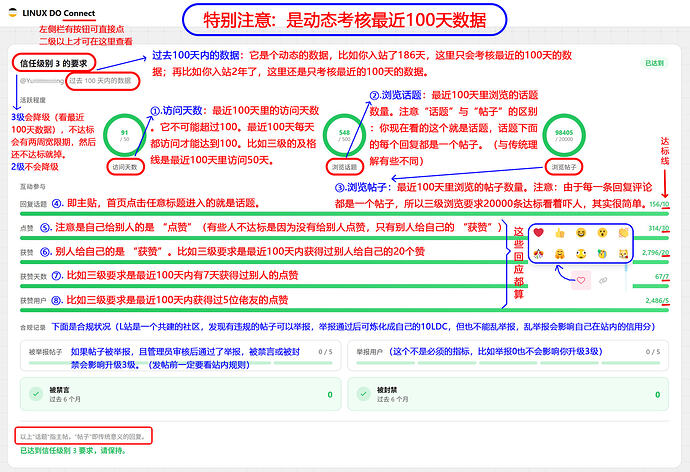Viewport: 690px width, 472px height.
Task: Click the 91 / 50 visit days ring
Action: (x=125, y=135)
